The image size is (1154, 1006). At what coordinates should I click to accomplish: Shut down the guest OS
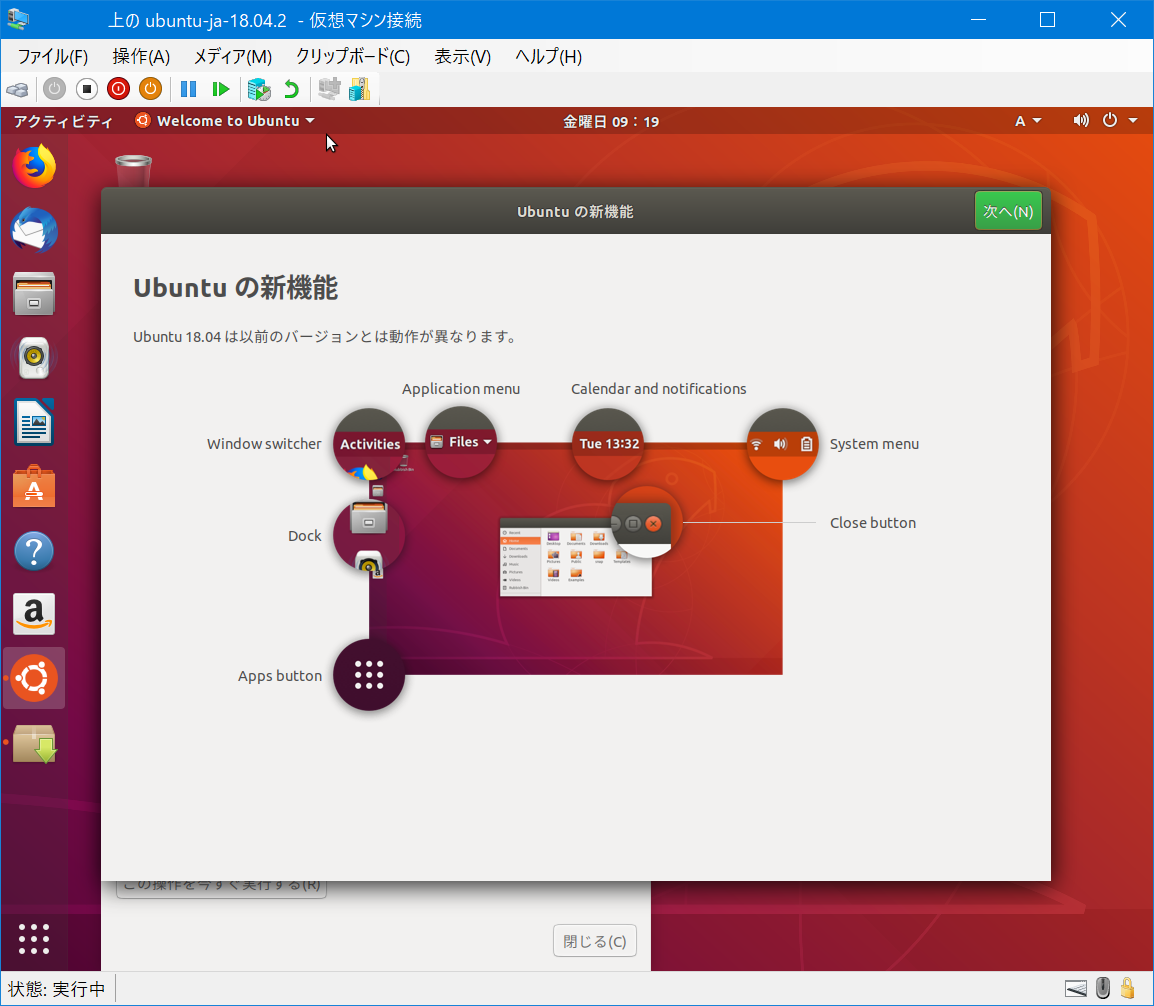(x=150, y=89)
